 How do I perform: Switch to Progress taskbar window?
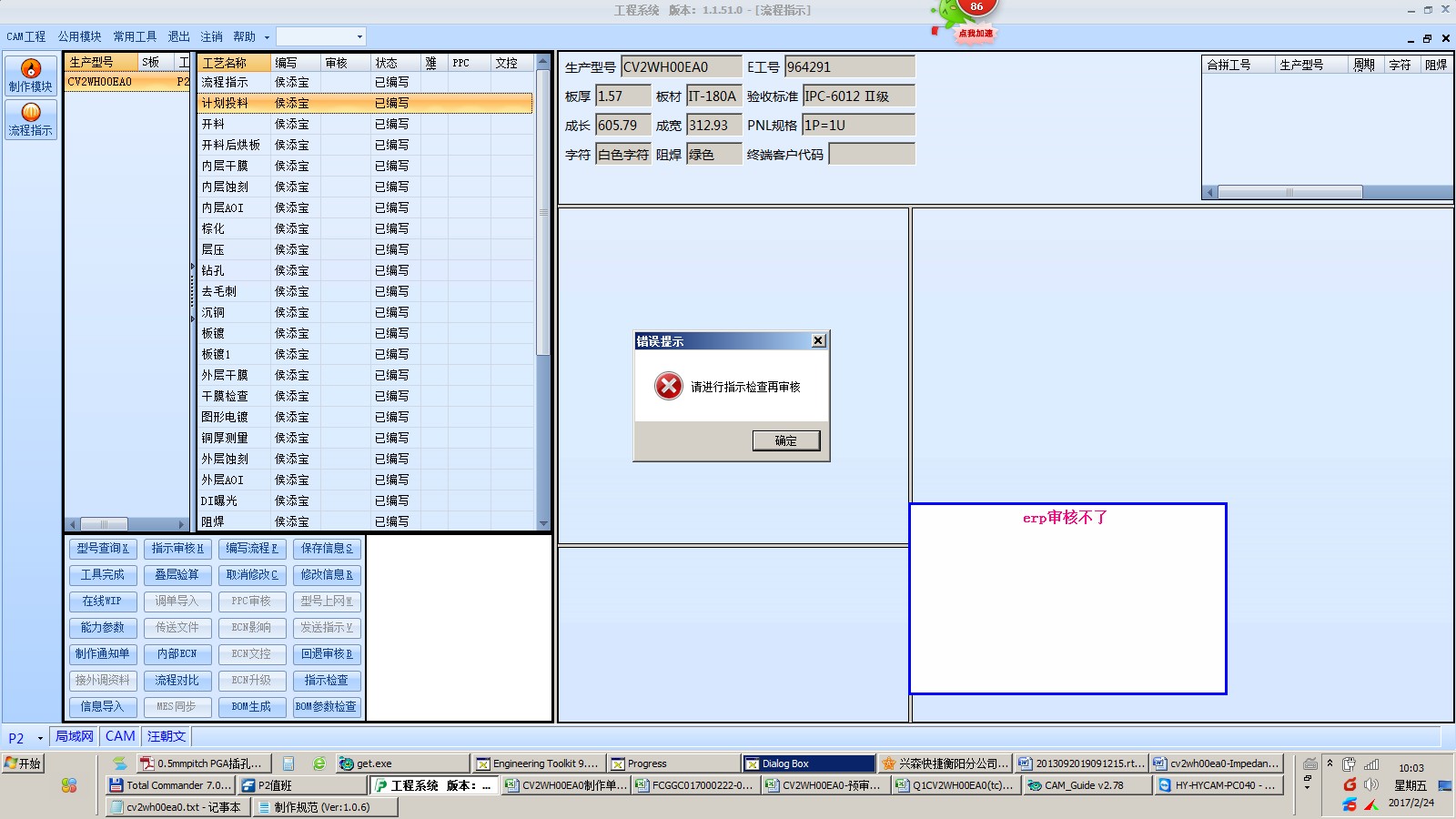(x=673, y=763)
